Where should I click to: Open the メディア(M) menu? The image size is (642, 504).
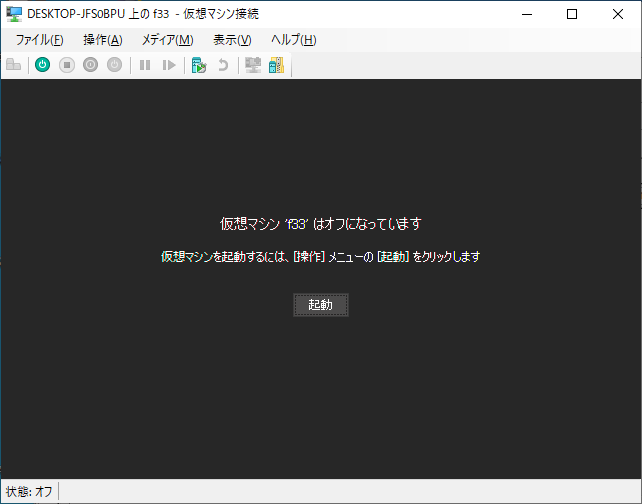167,40
